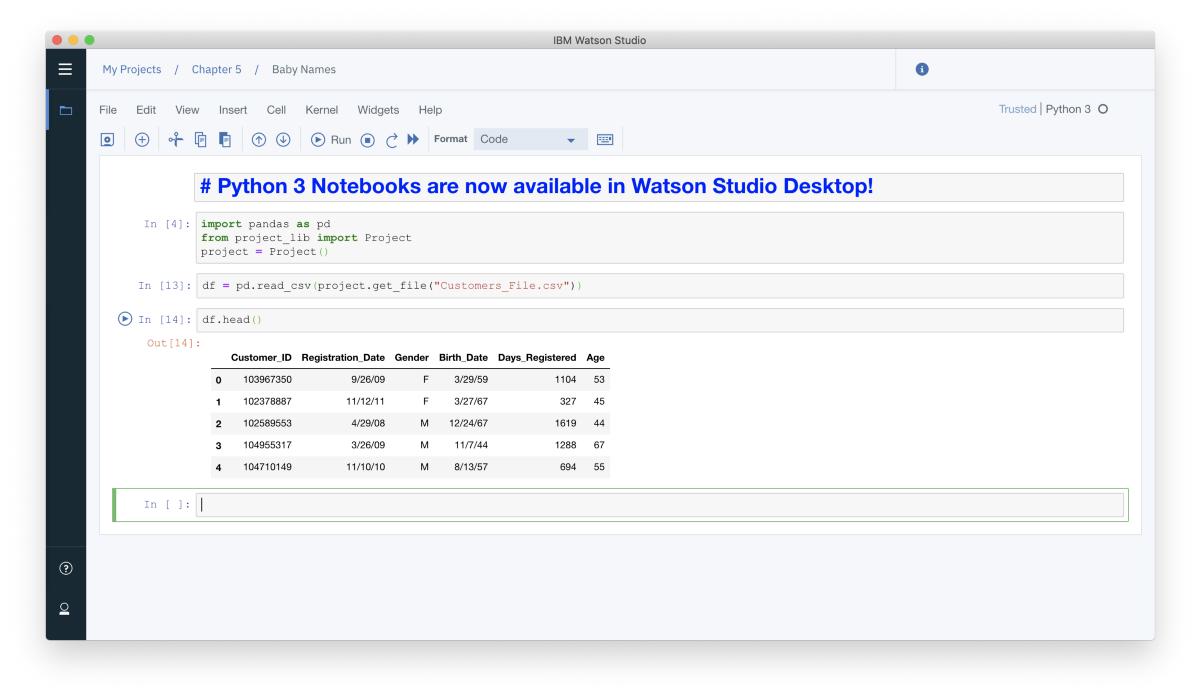Open the Widgets menu

(x=376, y=110)
